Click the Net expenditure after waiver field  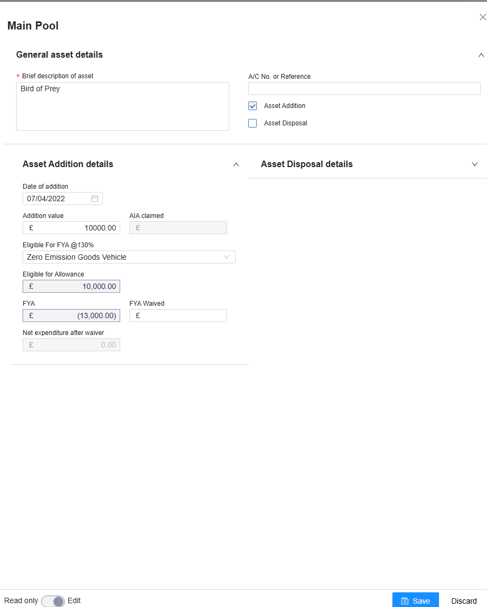coord(71,345)
